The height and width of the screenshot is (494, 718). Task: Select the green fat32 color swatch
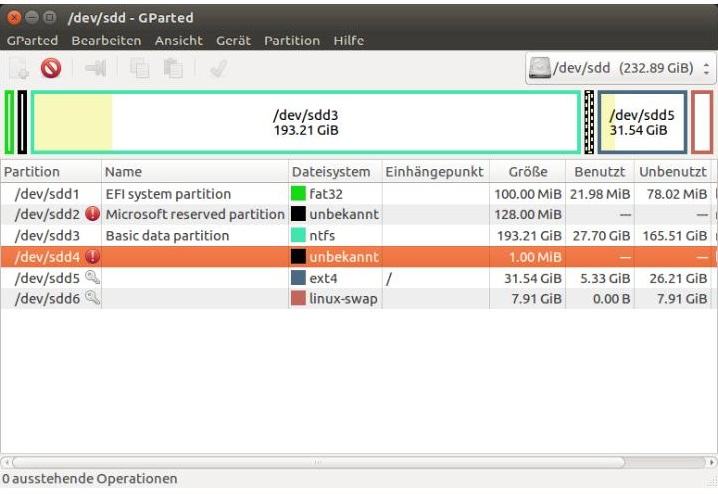(x=298, y=193)
